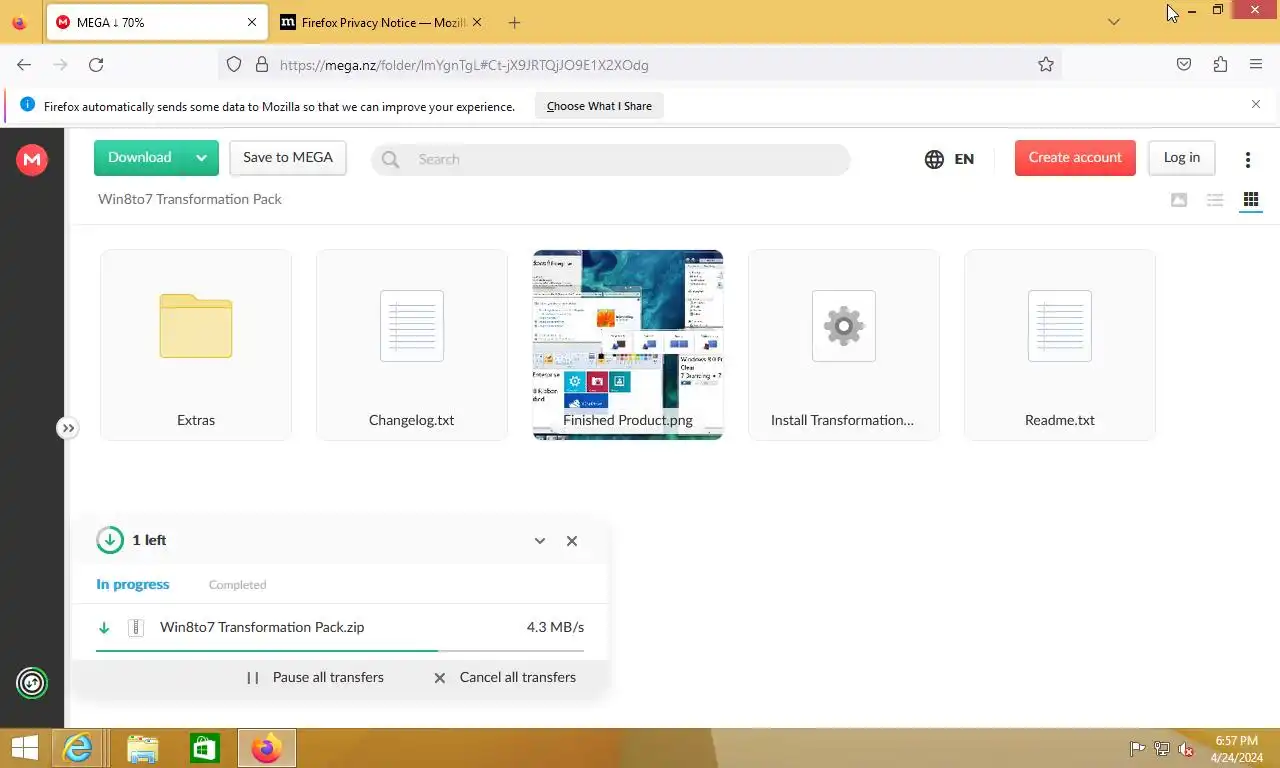Screen dimensions: 1280x768
Task: Click the download progress bar
Action: click(340, 651)
